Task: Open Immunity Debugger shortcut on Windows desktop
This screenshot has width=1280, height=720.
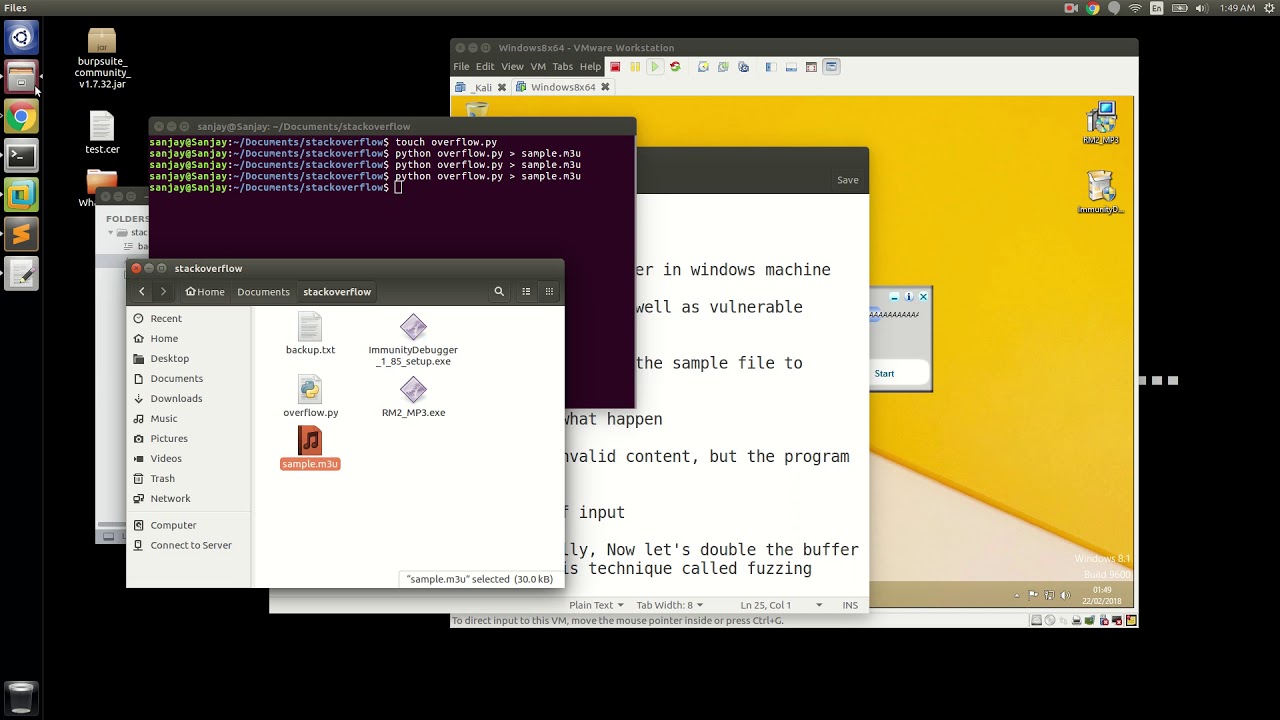Action: [1100, 192]
